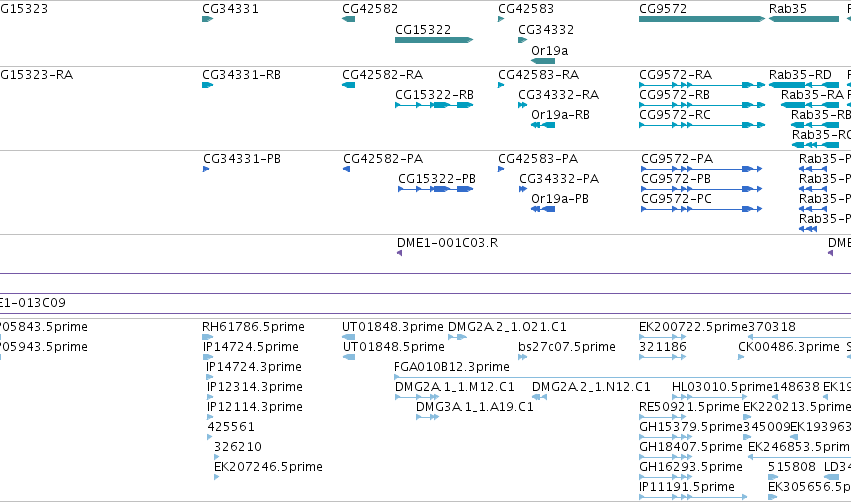Viewport: 851px width, 502px height.
Task: Select the CG42583-RA transcript label
Action: tap(538, 75)
